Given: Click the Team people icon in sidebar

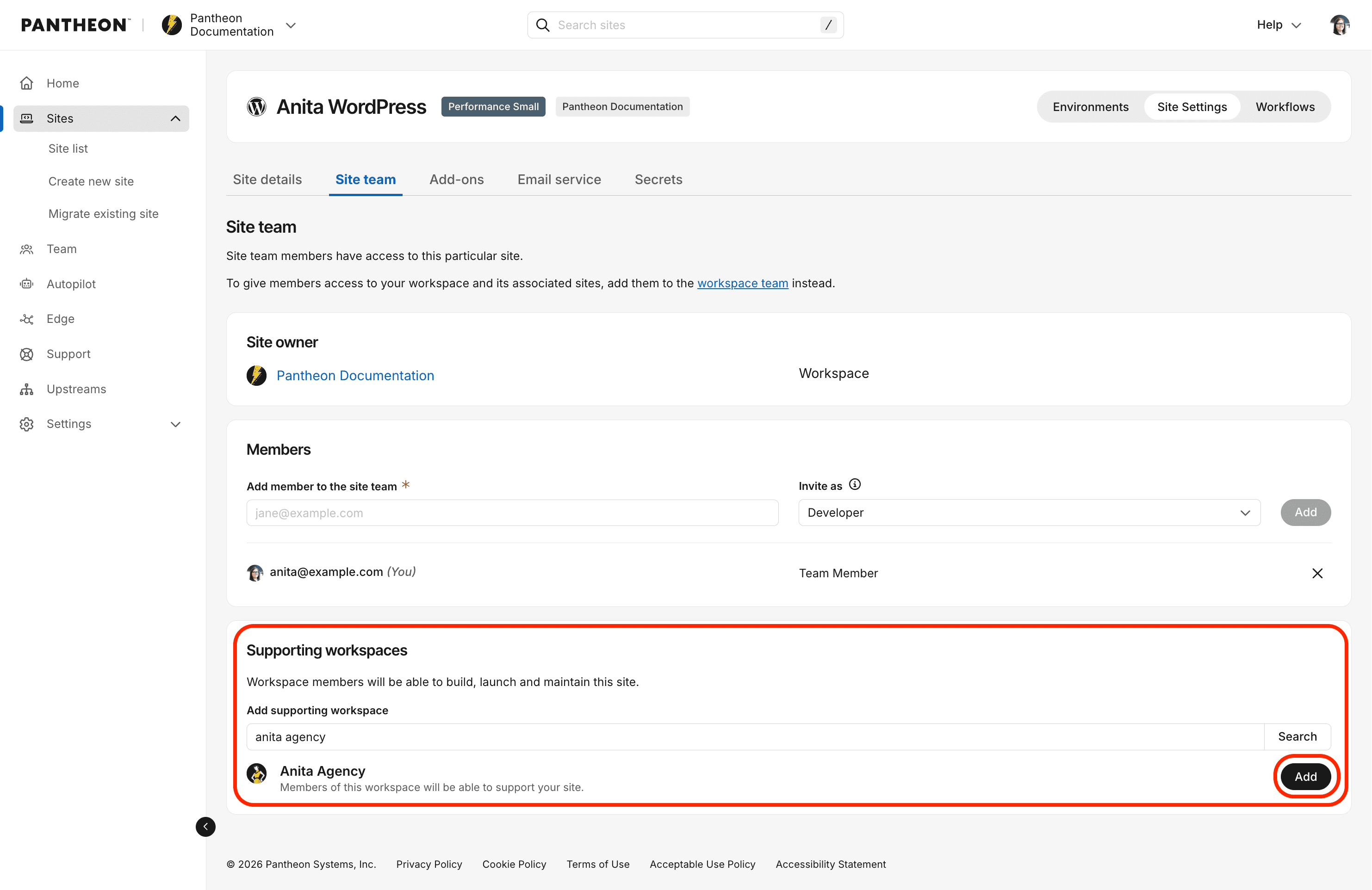Looking at the screenshot, I should (26, 249).
